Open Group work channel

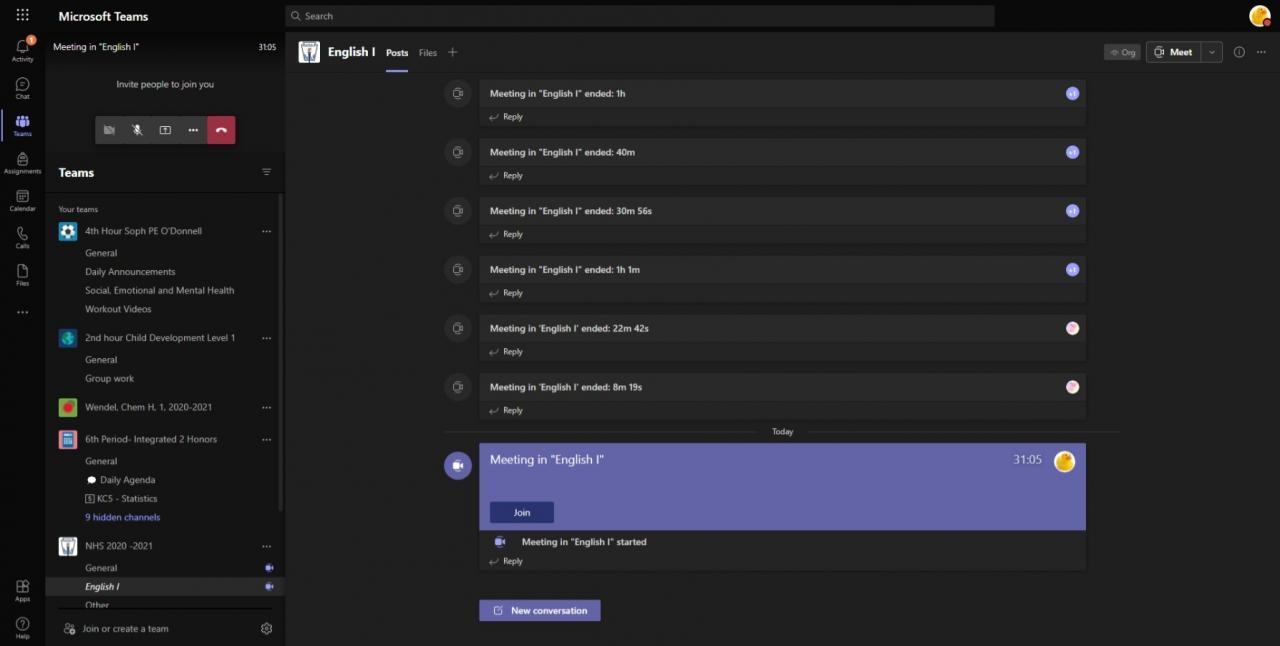tap(109, 379)
